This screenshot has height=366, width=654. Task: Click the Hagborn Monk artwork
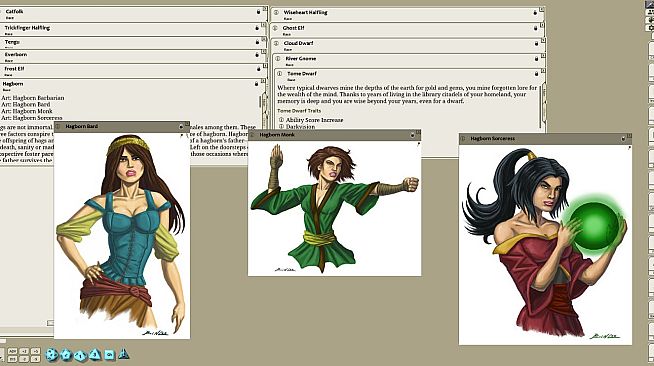pos(335,208)
